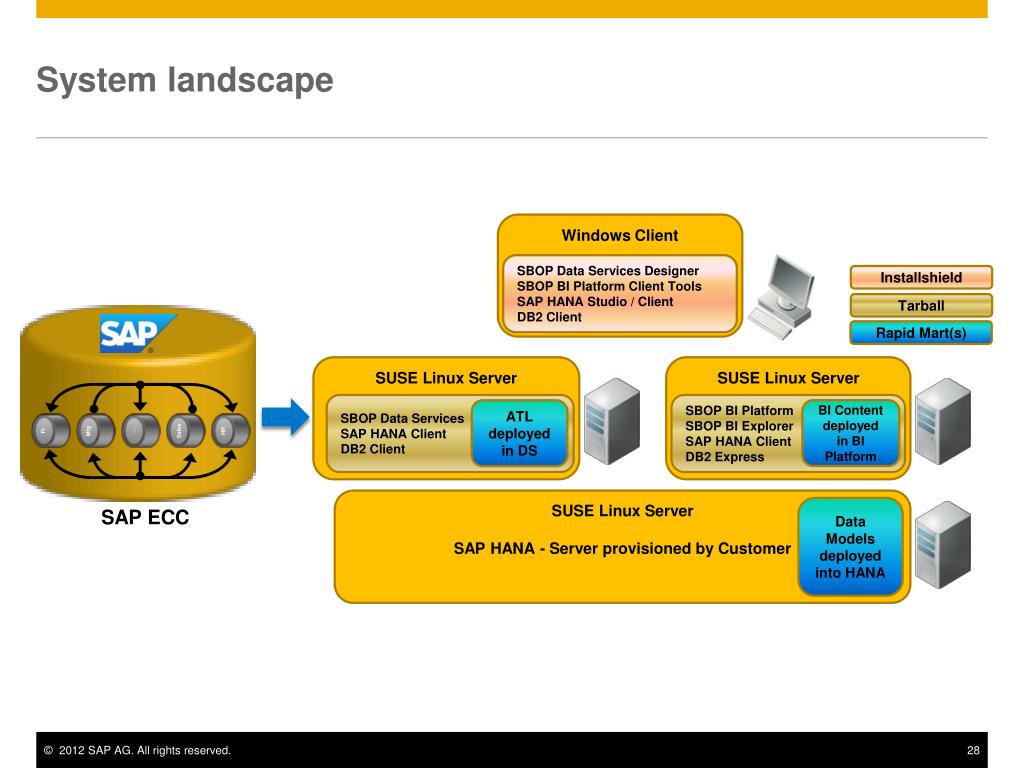
Task: Click SBOP BI Platform text in right server
Action: click(739, 410)
